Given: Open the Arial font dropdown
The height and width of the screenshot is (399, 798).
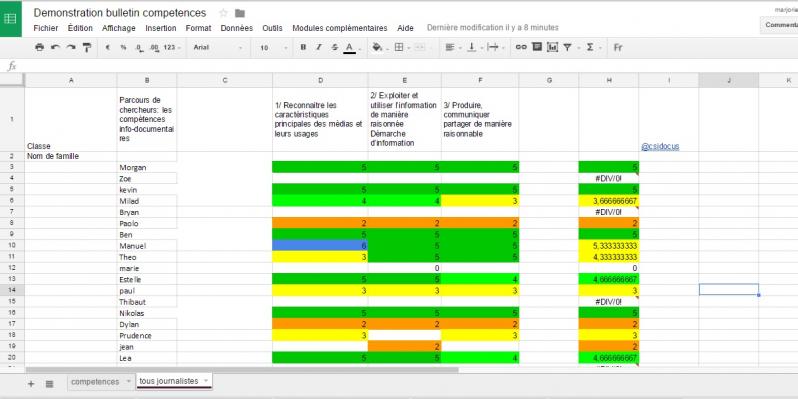Looking at the screenshot, I should (217, 47).
